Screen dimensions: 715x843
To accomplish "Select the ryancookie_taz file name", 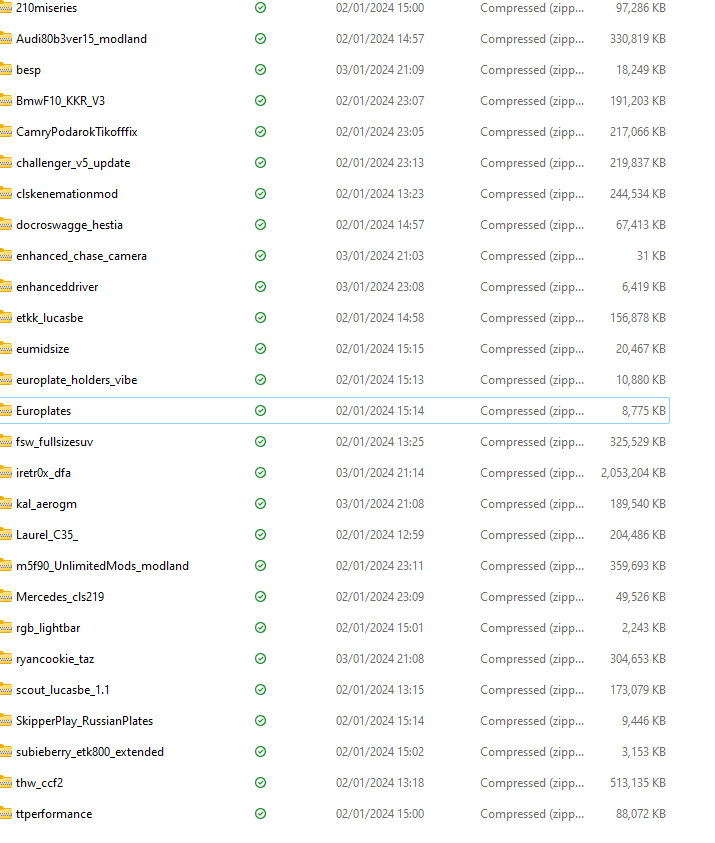I will pyautogui.click(x=55, y=659).
